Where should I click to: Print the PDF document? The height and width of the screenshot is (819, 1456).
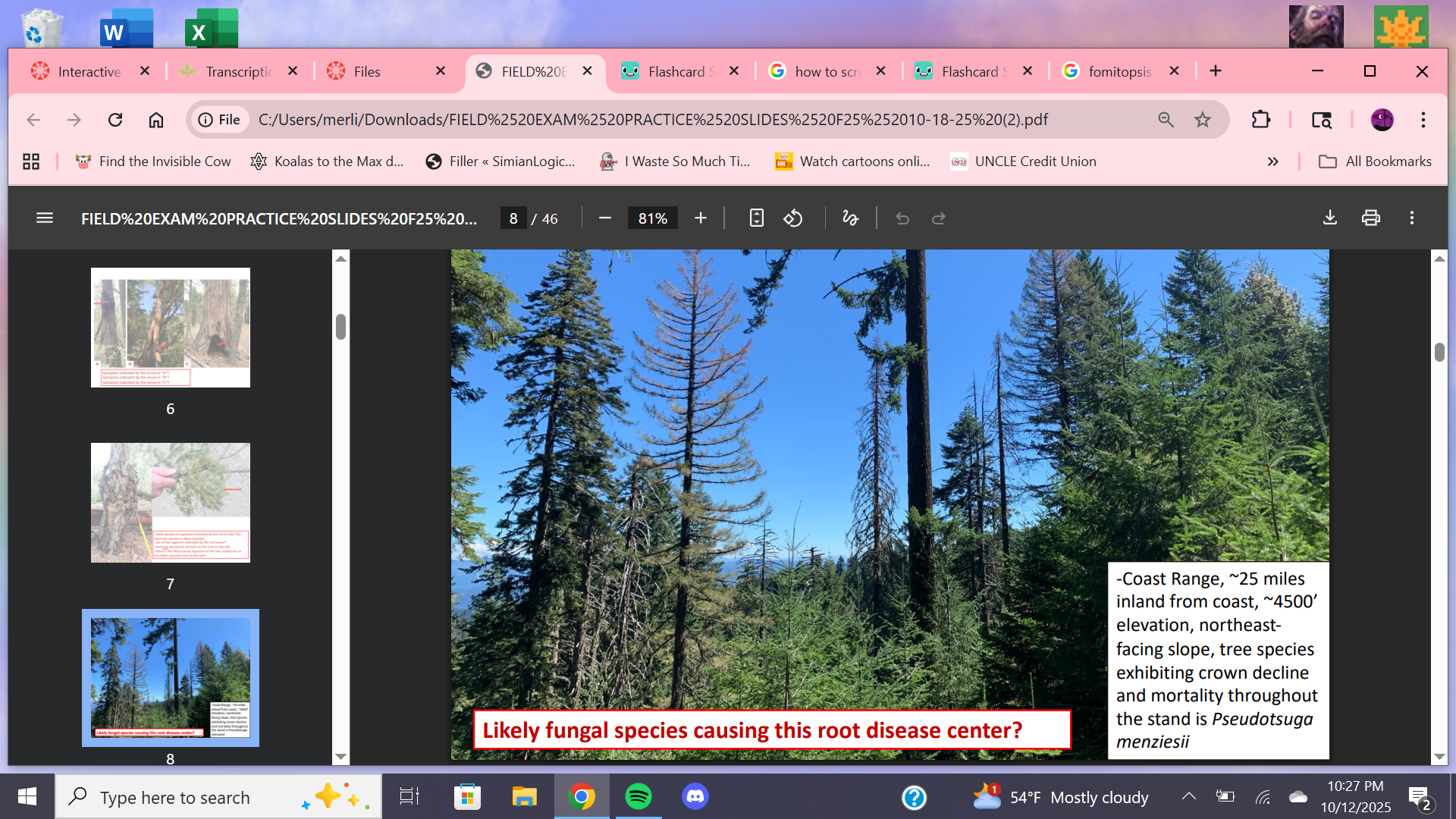pyautogui.click(x=1370, y=218)
